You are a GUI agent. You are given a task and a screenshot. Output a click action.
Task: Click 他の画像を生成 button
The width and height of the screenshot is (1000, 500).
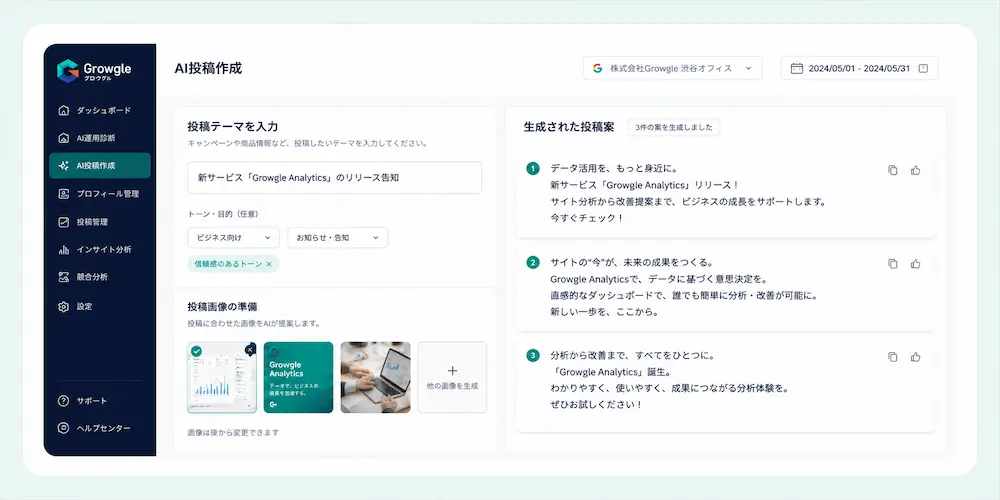tap(452, 378)
